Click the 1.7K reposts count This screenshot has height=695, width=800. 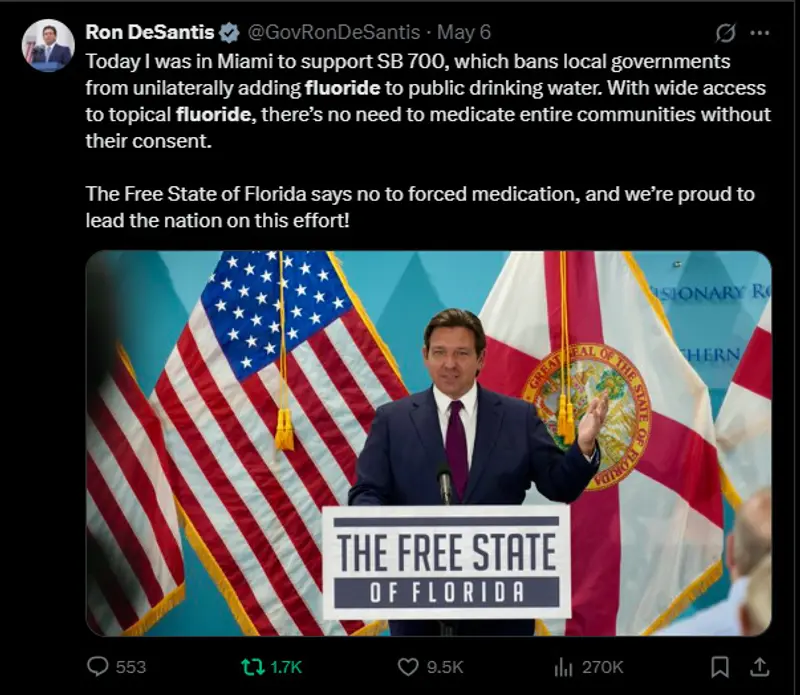(286, 666)
